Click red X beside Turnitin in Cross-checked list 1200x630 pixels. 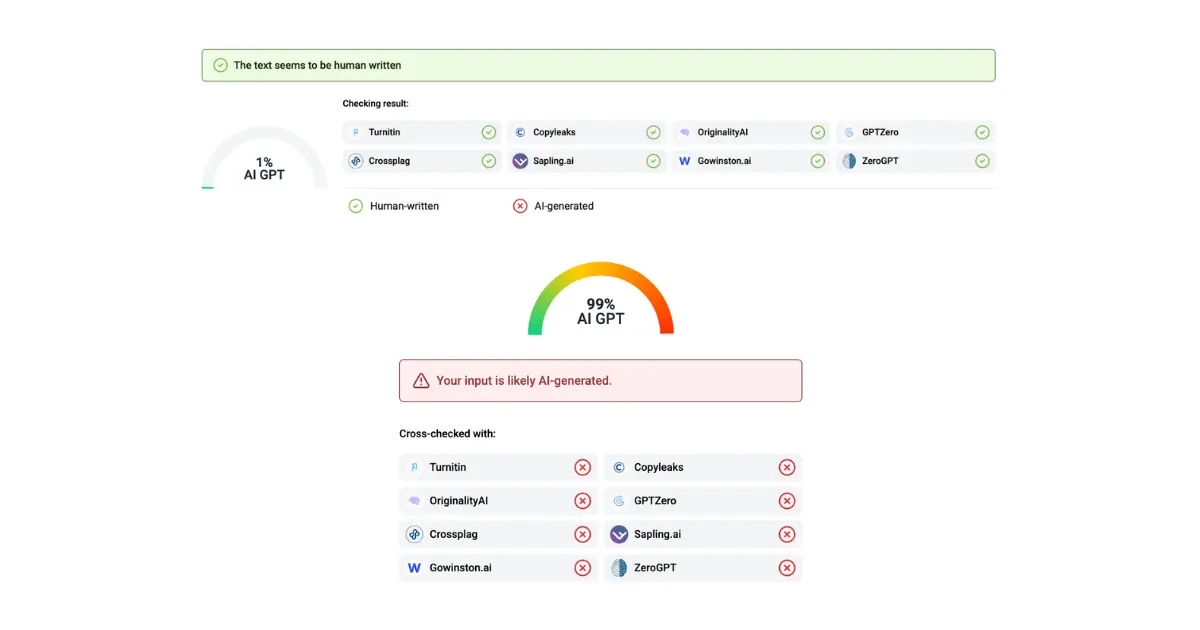coord(582,467)
